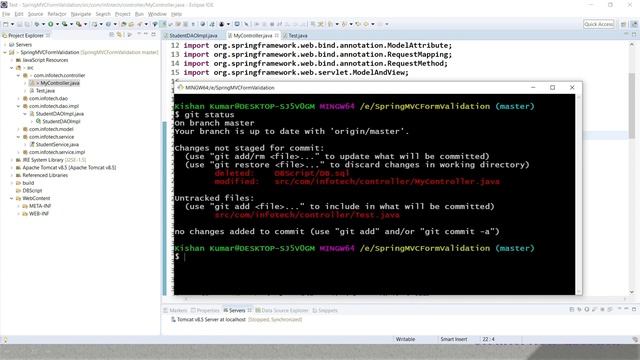Screen dimensions: 640x360
Task: Close the MyController.java editor tab
Action: (x=277, y=36)
